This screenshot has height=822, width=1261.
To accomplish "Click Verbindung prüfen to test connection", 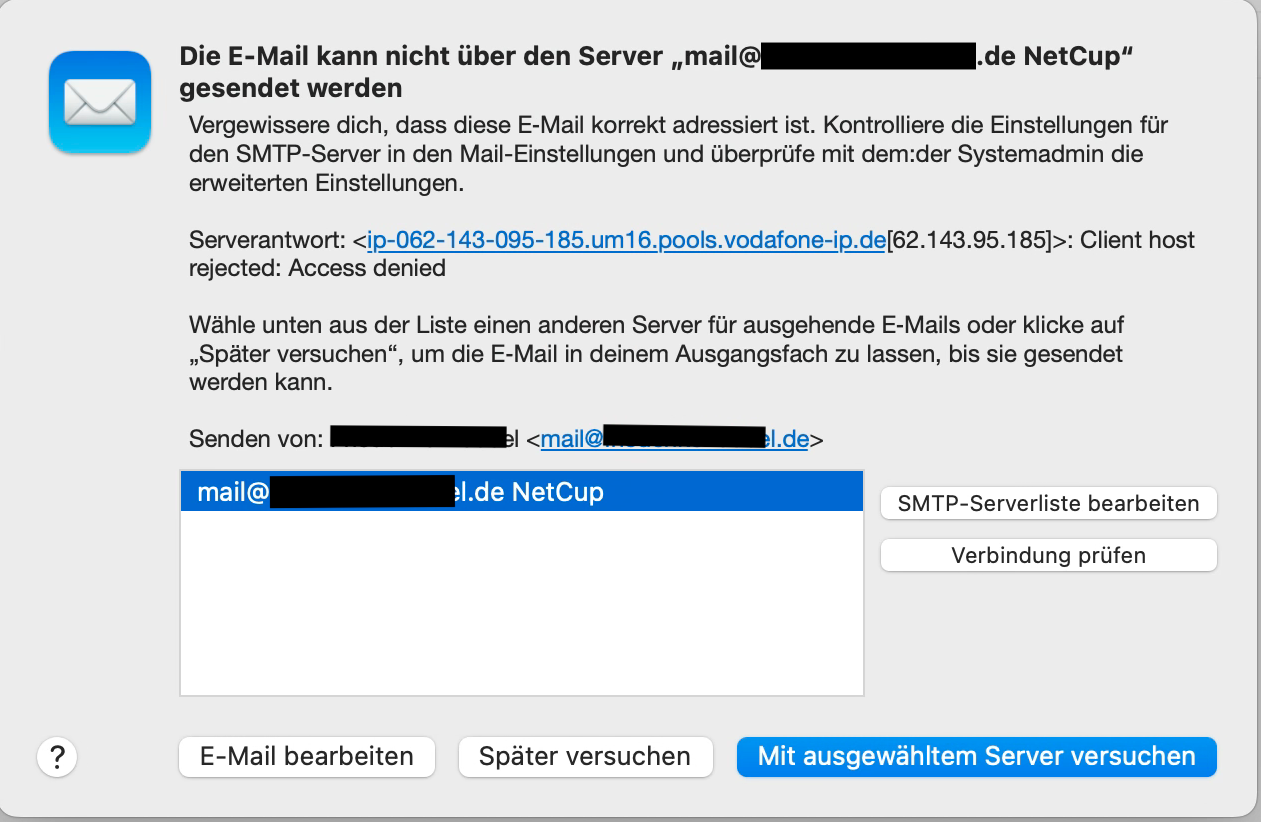I will (x=1048, y=555).
